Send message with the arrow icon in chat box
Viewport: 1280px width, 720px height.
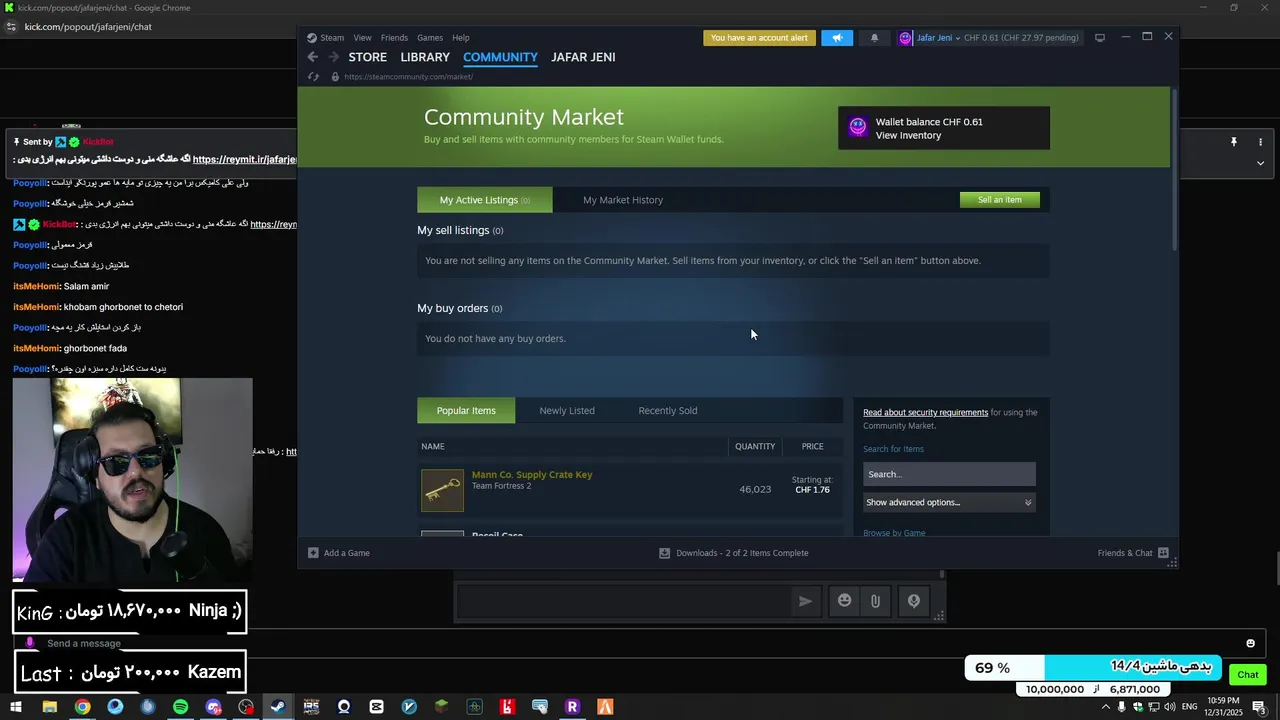coord(805,601)
